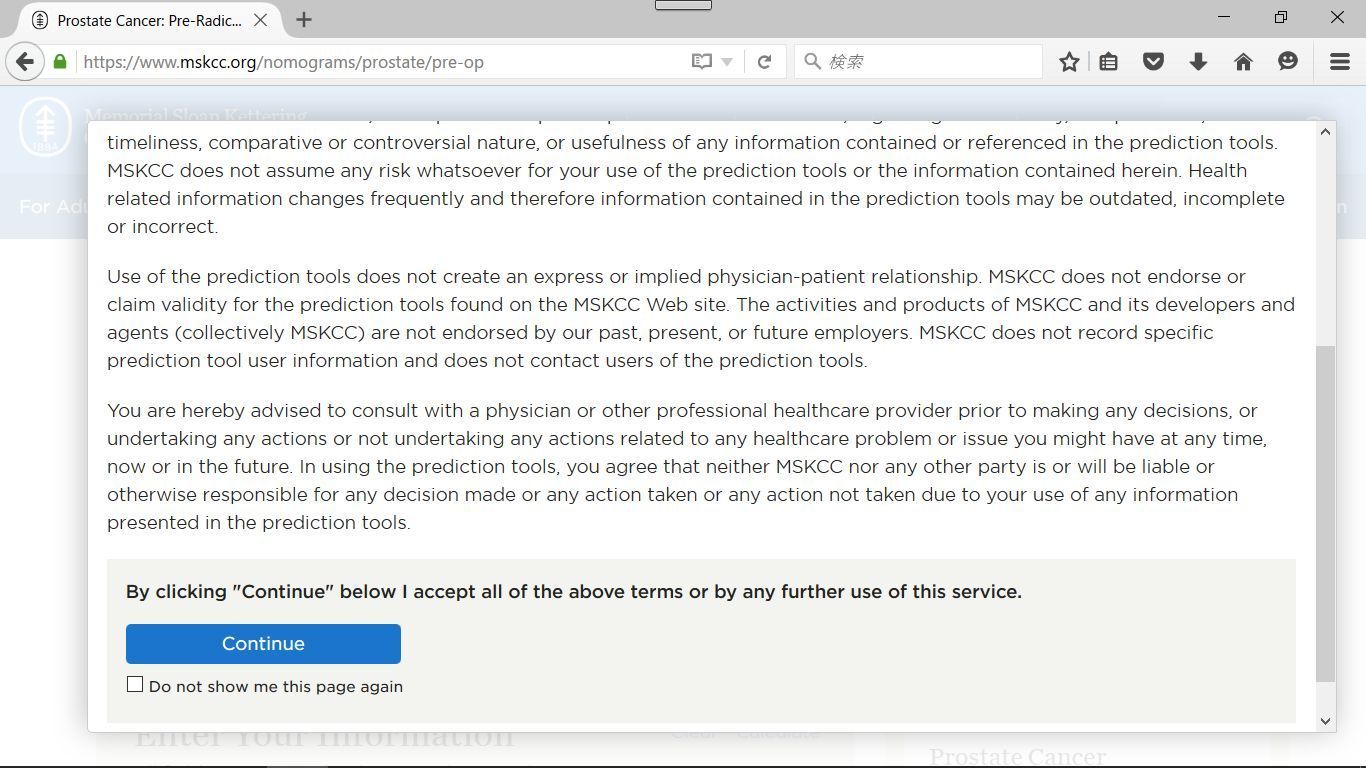
Task: Click scroll-down arrow of disclaimer dialog
Action: (1325, 720)
